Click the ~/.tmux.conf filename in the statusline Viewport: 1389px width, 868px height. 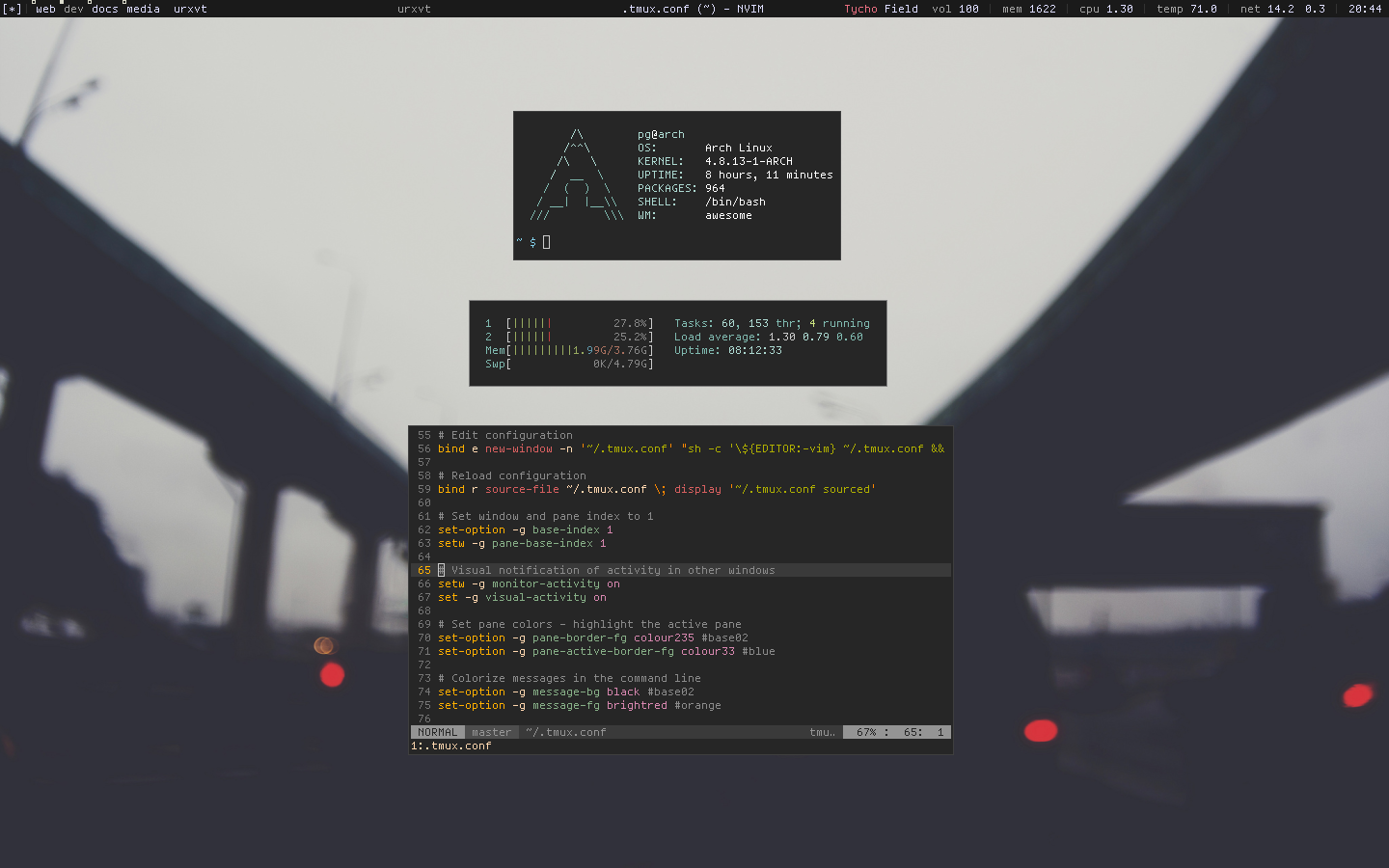click(x=566, y=732)
